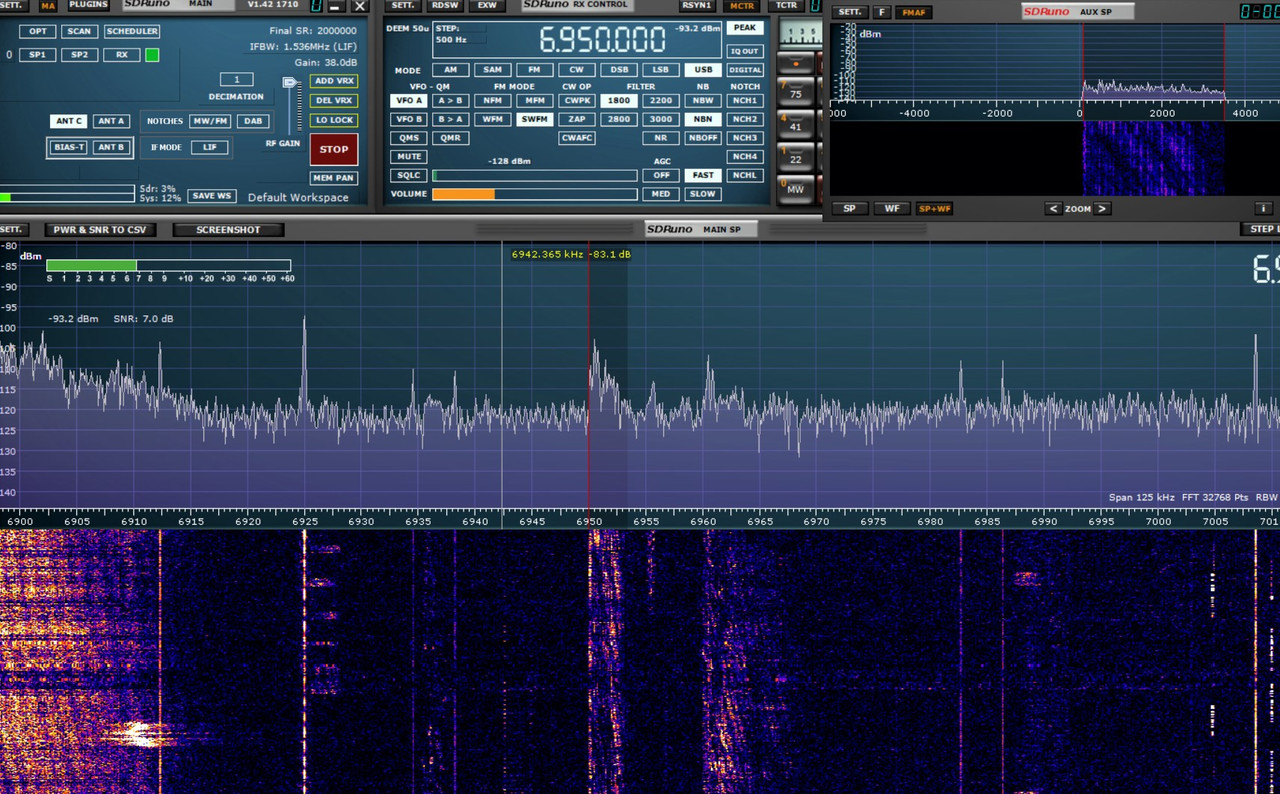This screenshot has width=1280, height=794.
Task: Open the Aux SP info 'i' button
Action: [x=1264, y=209]
